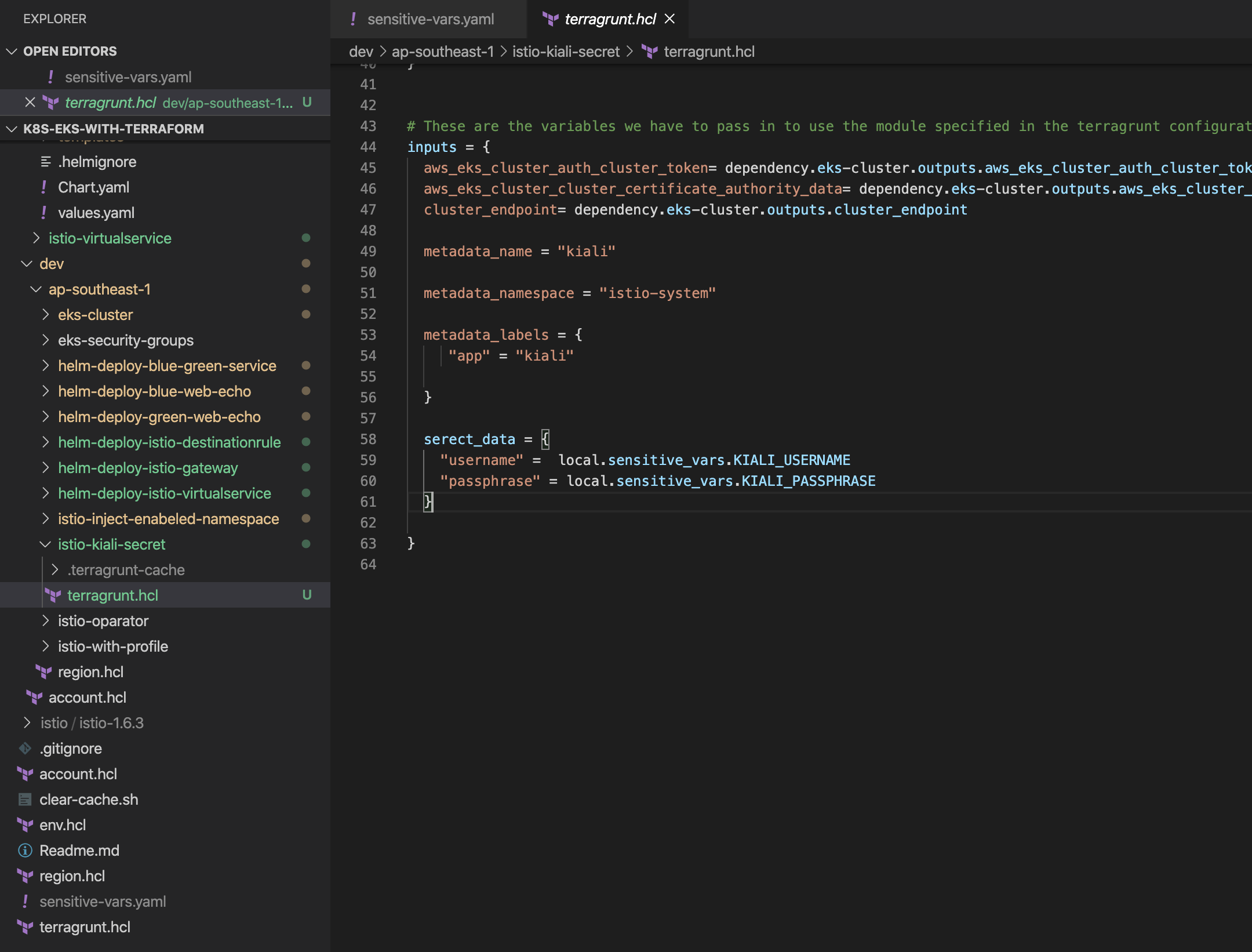Viewport: 1252px width, 952px height.
Task: Select the helm-deploy-istio-virtualservice folder
Action: tap(164, 493)
